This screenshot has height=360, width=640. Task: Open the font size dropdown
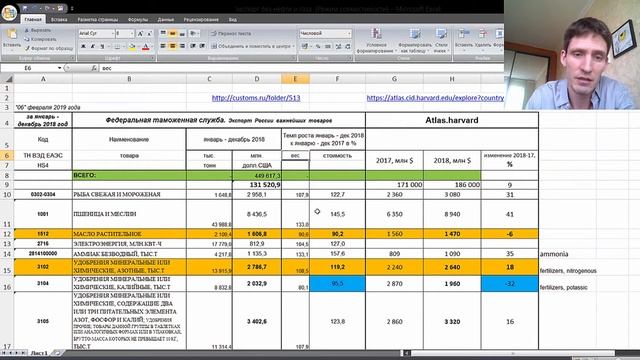[x=132, y=33]
